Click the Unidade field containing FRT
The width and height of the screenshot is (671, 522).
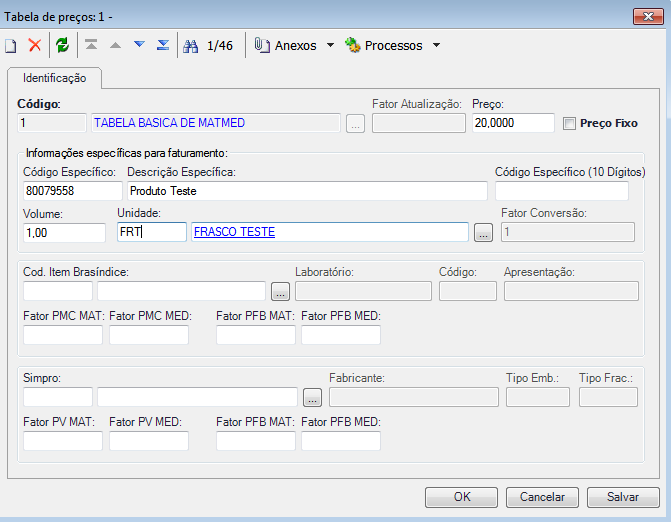point(152,232)
